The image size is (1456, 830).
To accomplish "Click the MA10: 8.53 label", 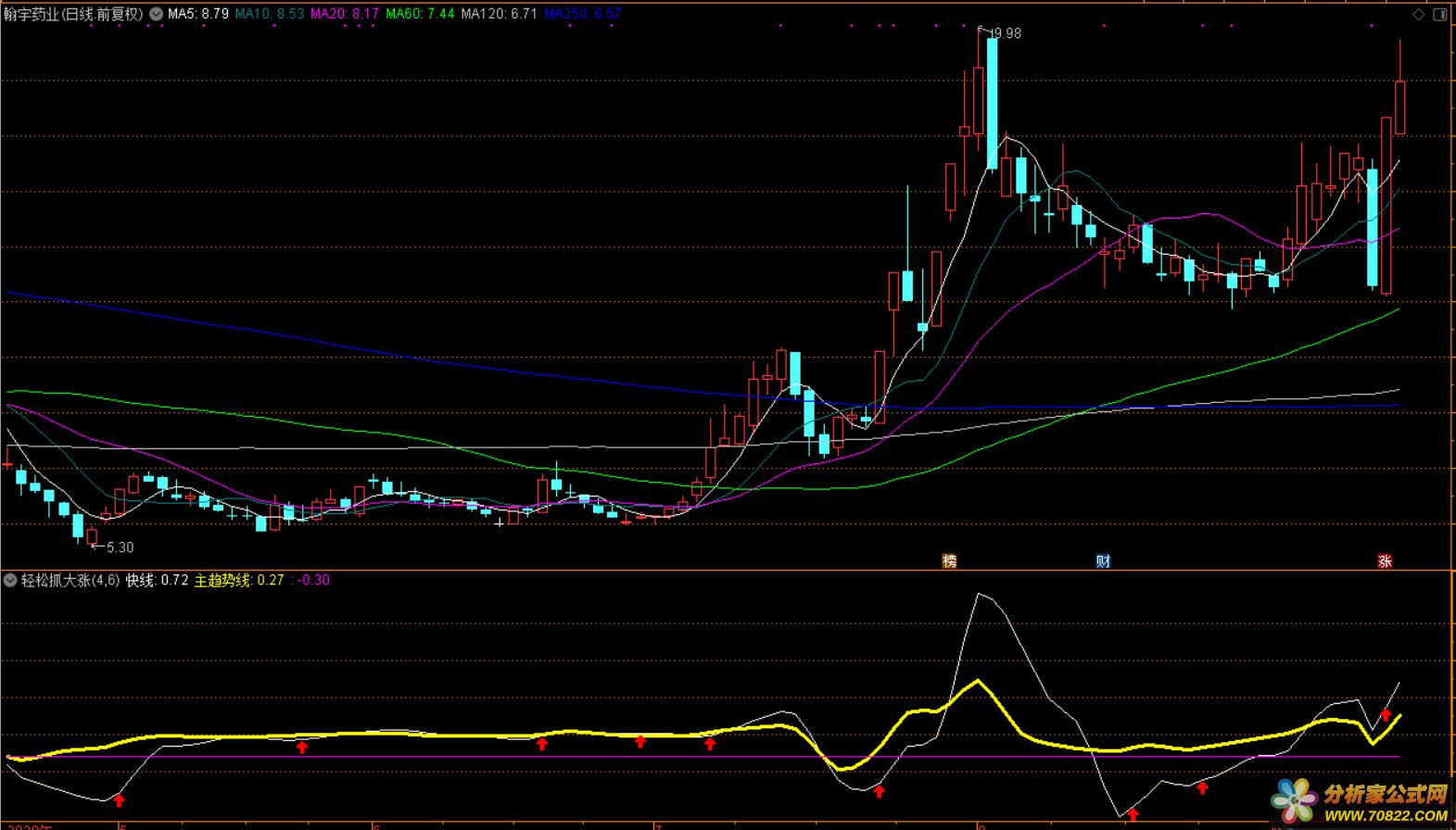I will [x=270, y=14].
